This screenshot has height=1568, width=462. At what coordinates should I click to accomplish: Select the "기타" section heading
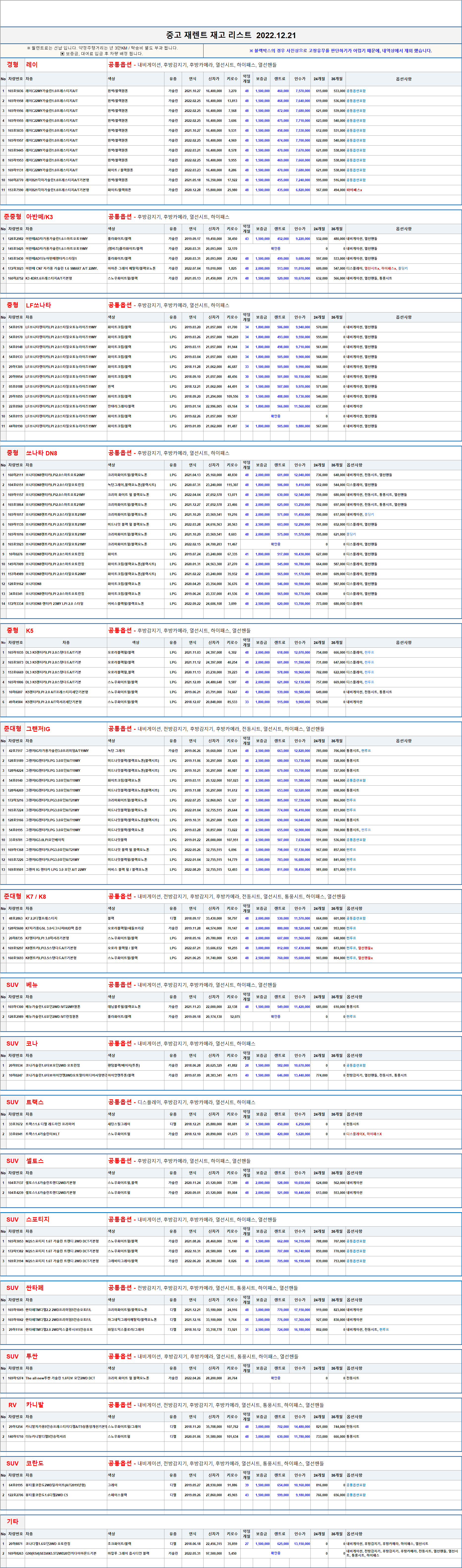click(x=13, y=1522)
